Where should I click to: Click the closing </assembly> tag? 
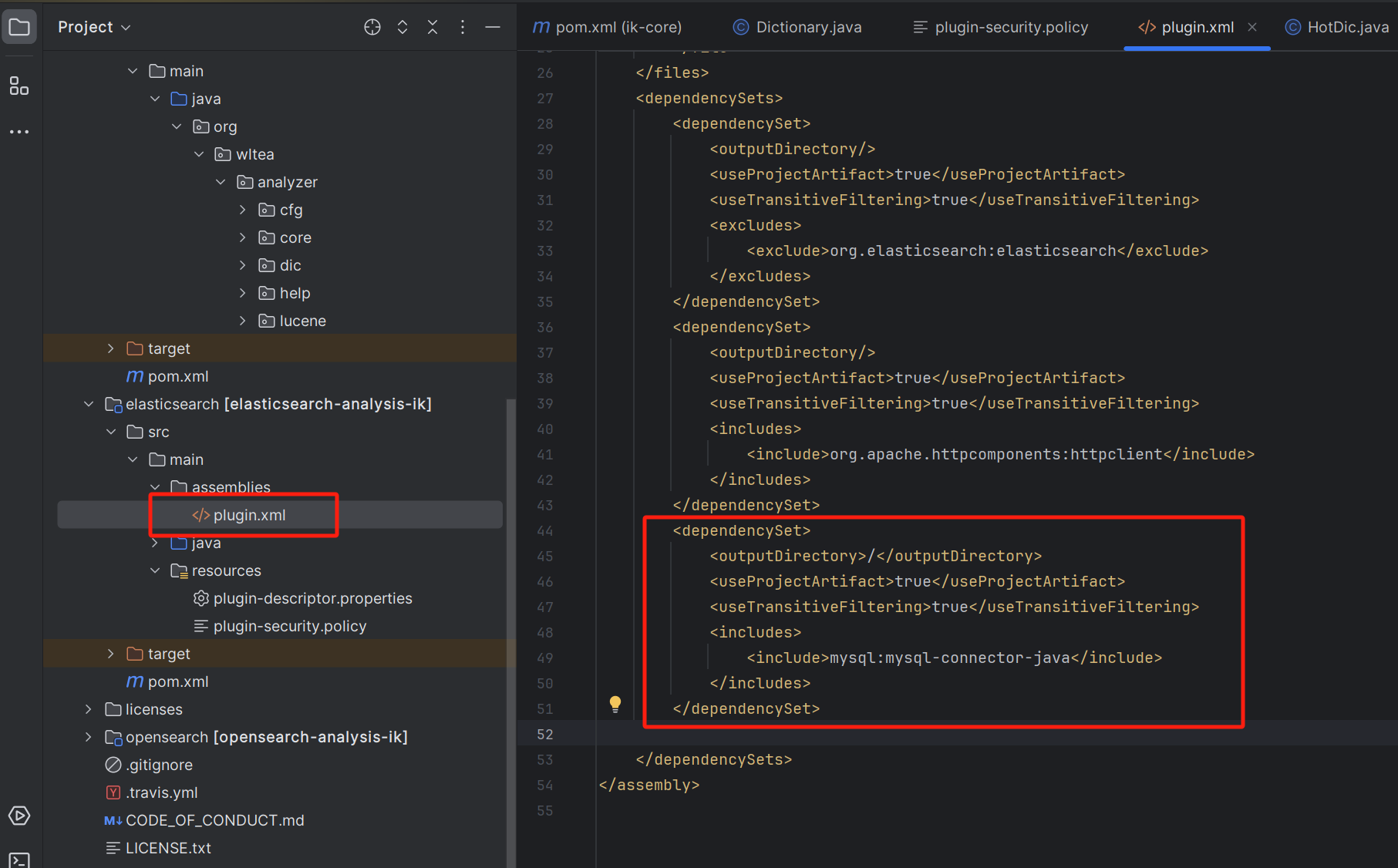(649, 785)
